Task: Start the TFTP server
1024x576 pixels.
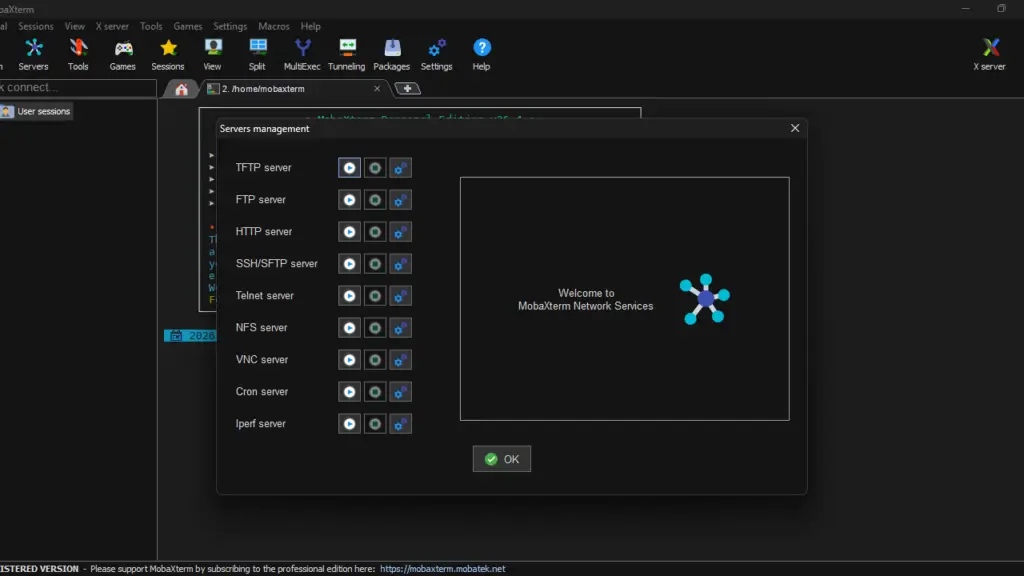Action: click(x=349, y=168)
